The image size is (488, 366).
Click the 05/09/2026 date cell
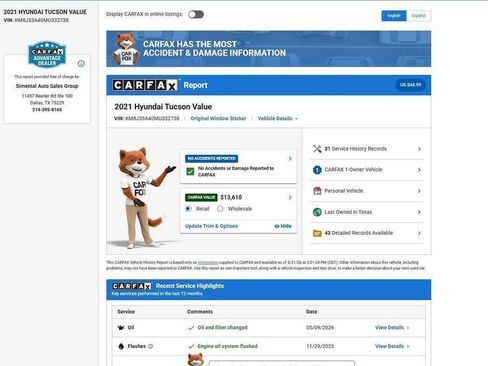point(320,328)
